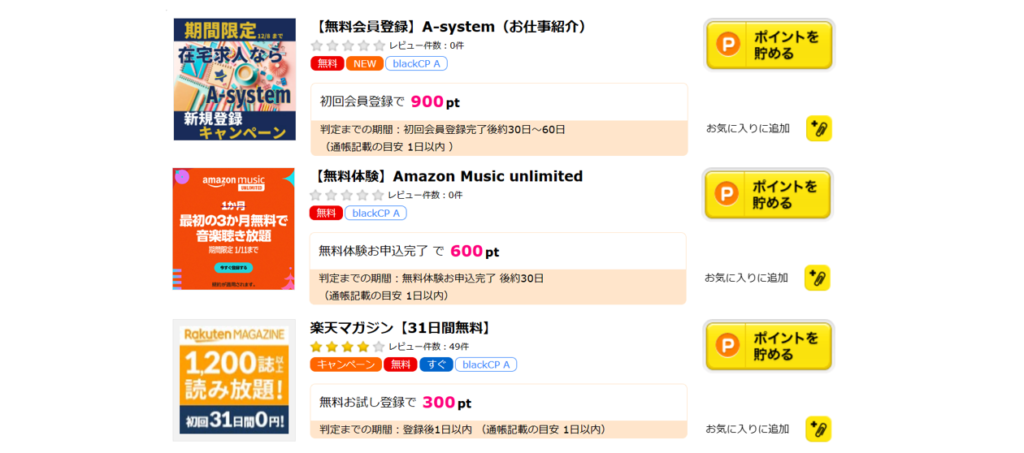Click the P coin icon for A-system
Image resolution: width=1024 pixels, height=453 pixels.
(x=726, y=44)
